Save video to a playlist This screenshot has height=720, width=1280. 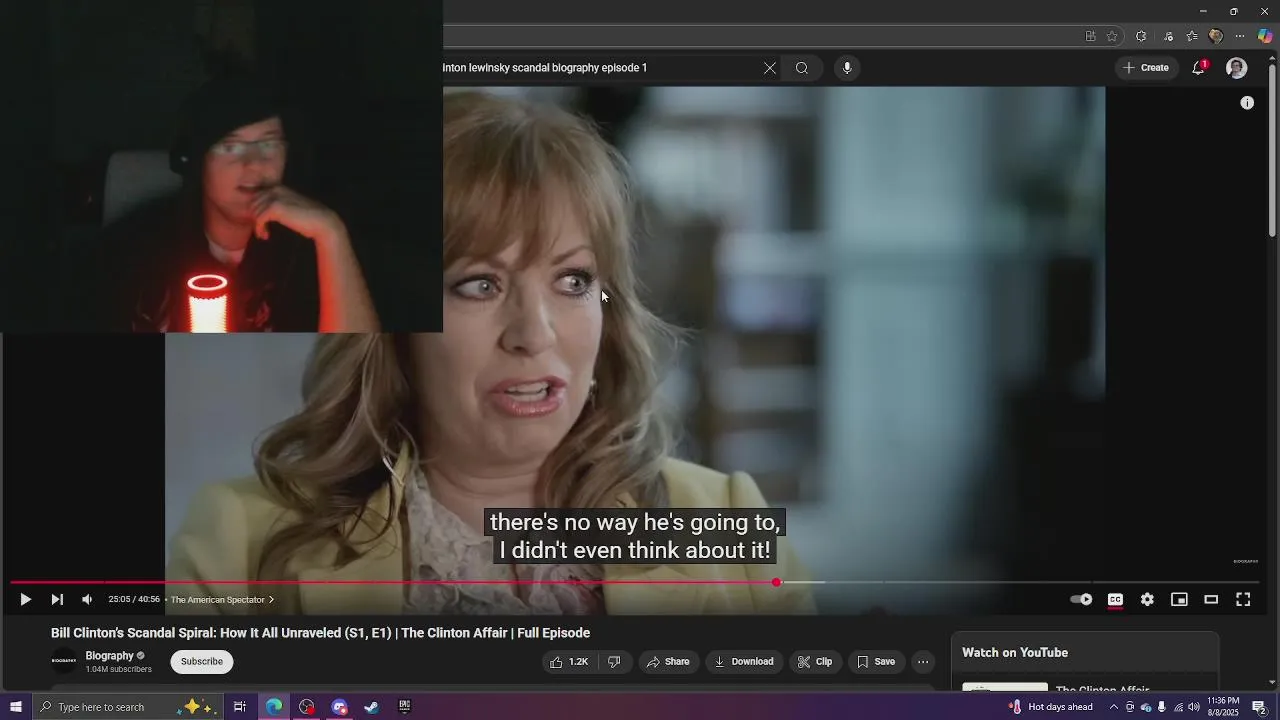pyautogui.click(x=876, y=662)
